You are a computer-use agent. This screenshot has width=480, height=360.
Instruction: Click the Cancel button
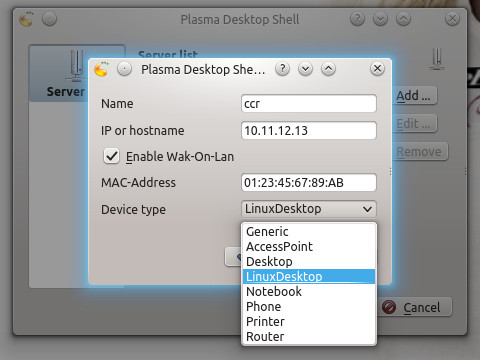coord(416,307)
